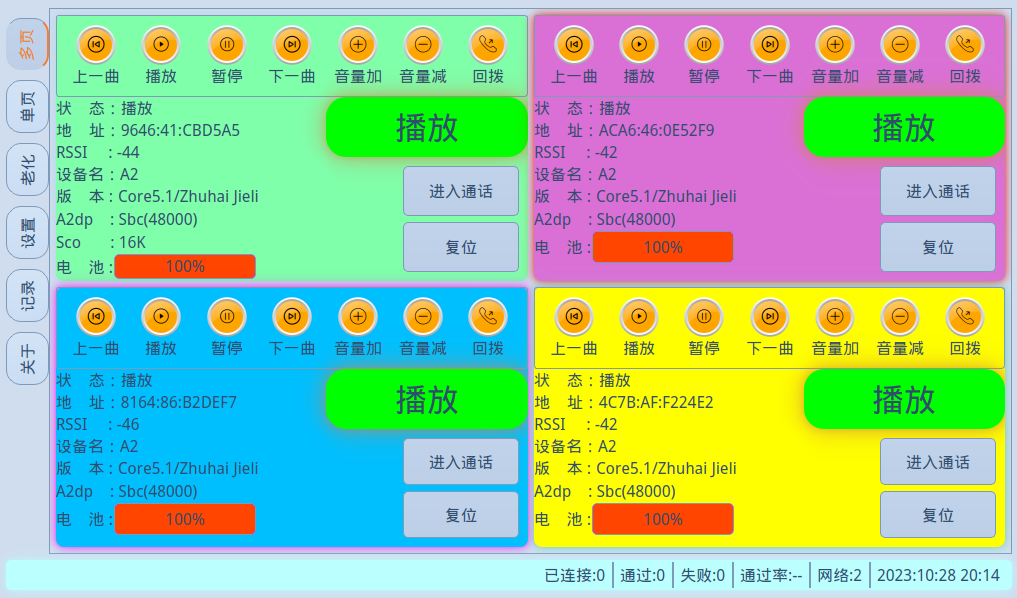This screenshot has height=598, width=1017.
Task: Click volume down icon in purple panel
Action: (900, 45)
